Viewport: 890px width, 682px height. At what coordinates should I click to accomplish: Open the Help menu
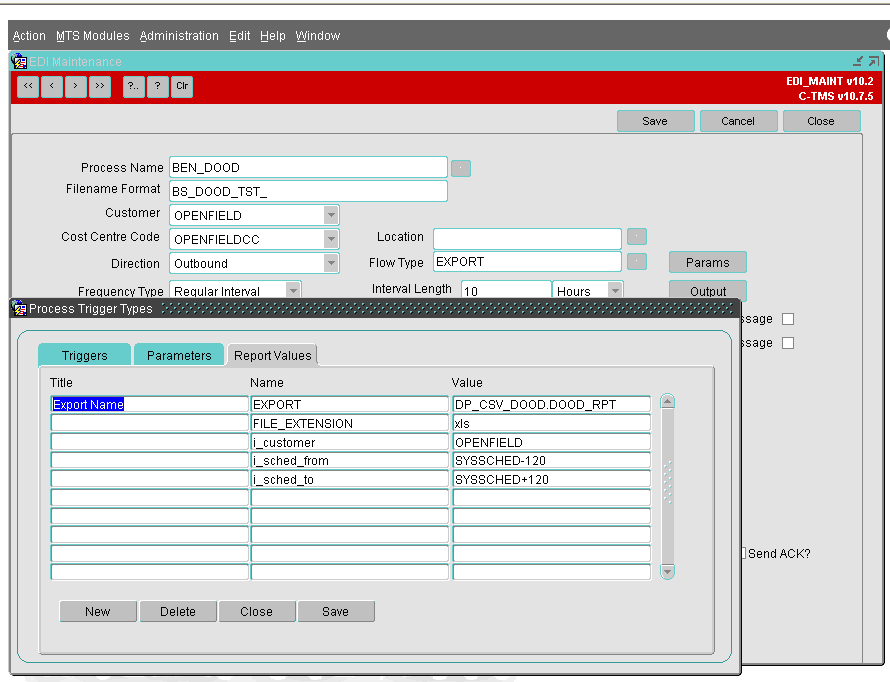272,36
